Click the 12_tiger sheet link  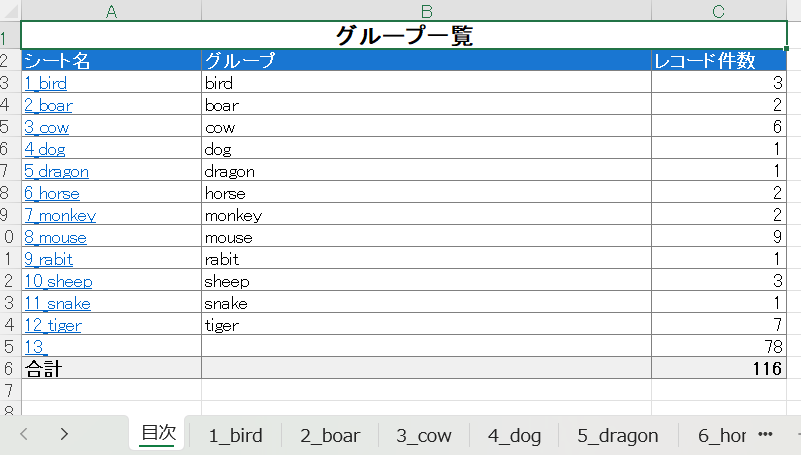(x=53, y=325)
